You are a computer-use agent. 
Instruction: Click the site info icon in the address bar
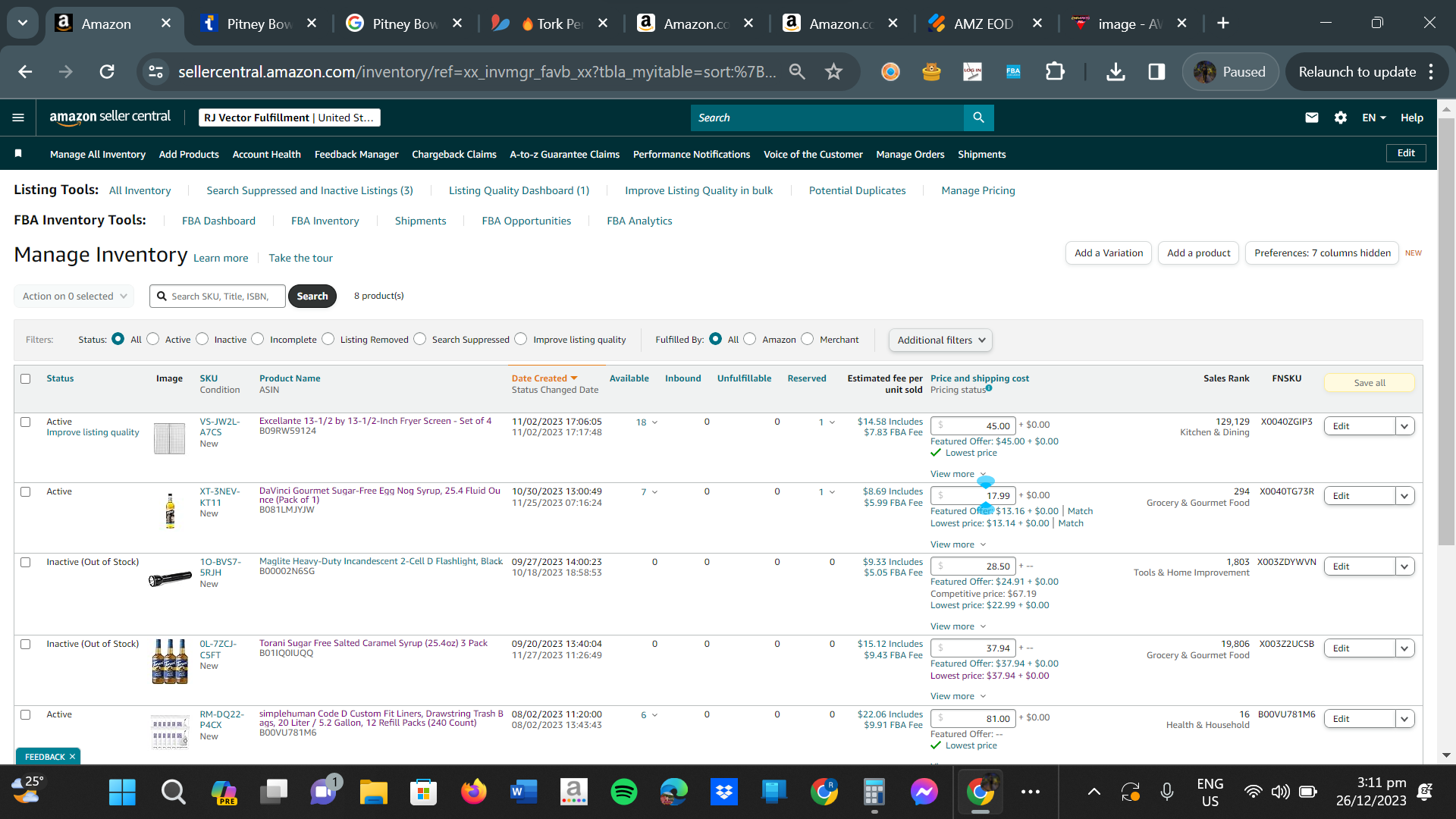[x=155, y=72]
